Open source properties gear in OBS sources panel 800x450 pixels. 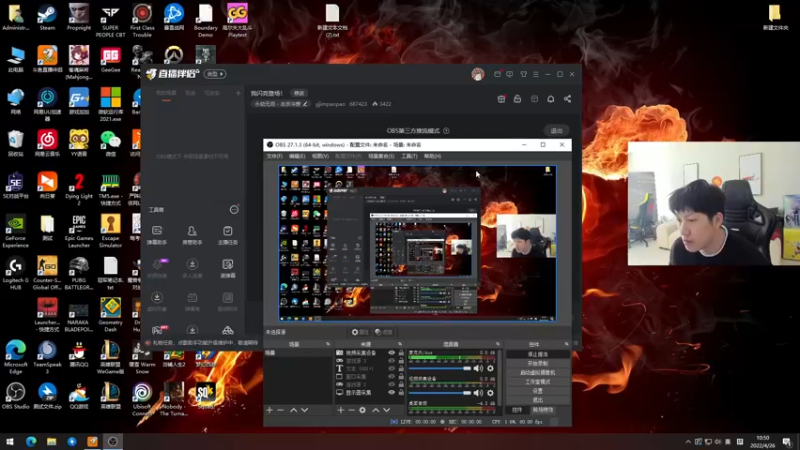point(363,410)
